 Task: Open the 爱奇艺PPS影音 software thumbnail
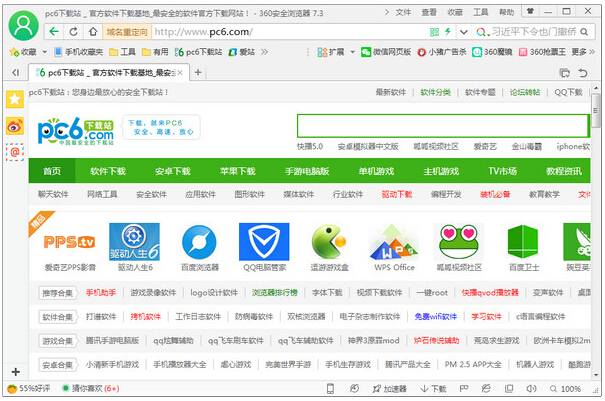[70, 247]
